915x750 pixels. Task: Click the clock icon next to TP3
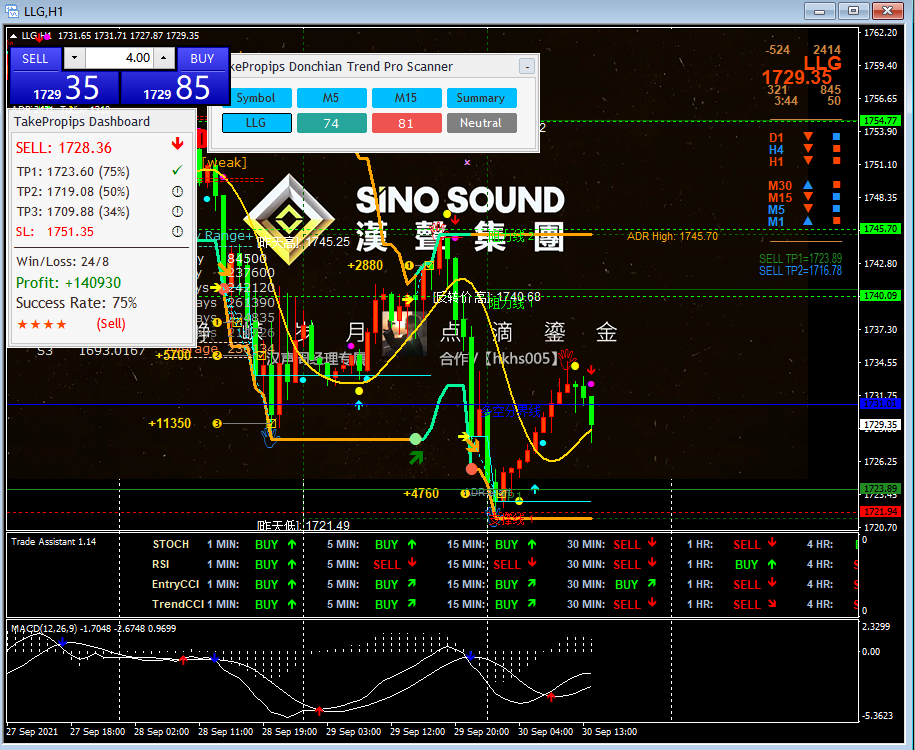click(x=177, y=211)
